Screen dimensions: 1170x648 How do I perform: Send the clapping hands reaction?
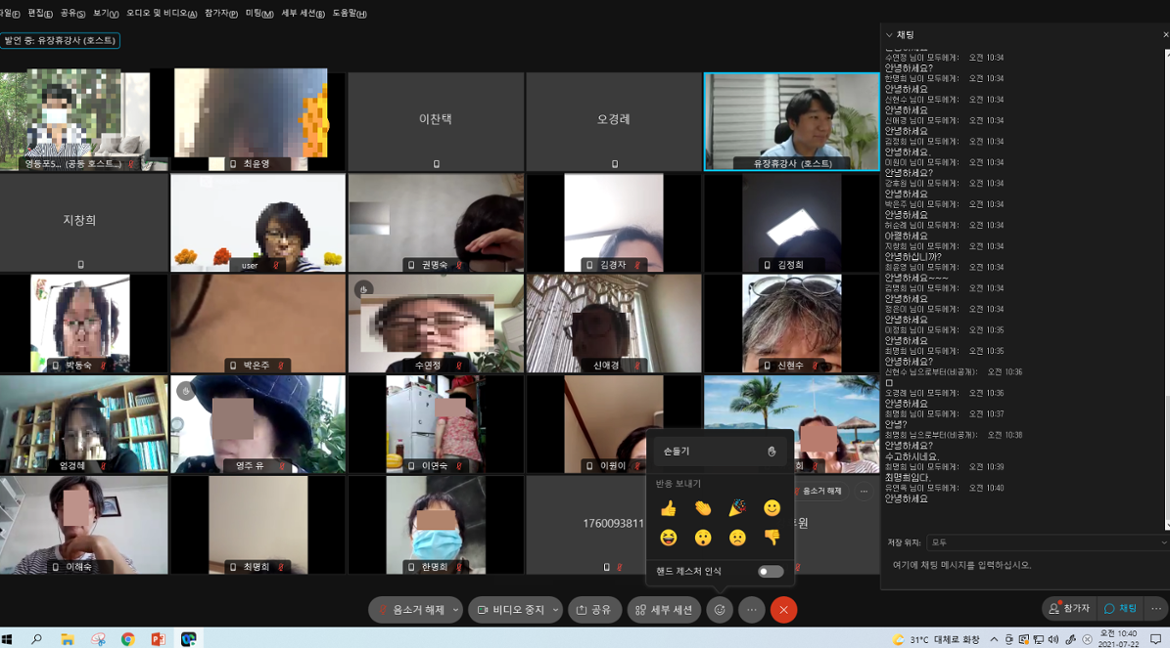(703, 509)
